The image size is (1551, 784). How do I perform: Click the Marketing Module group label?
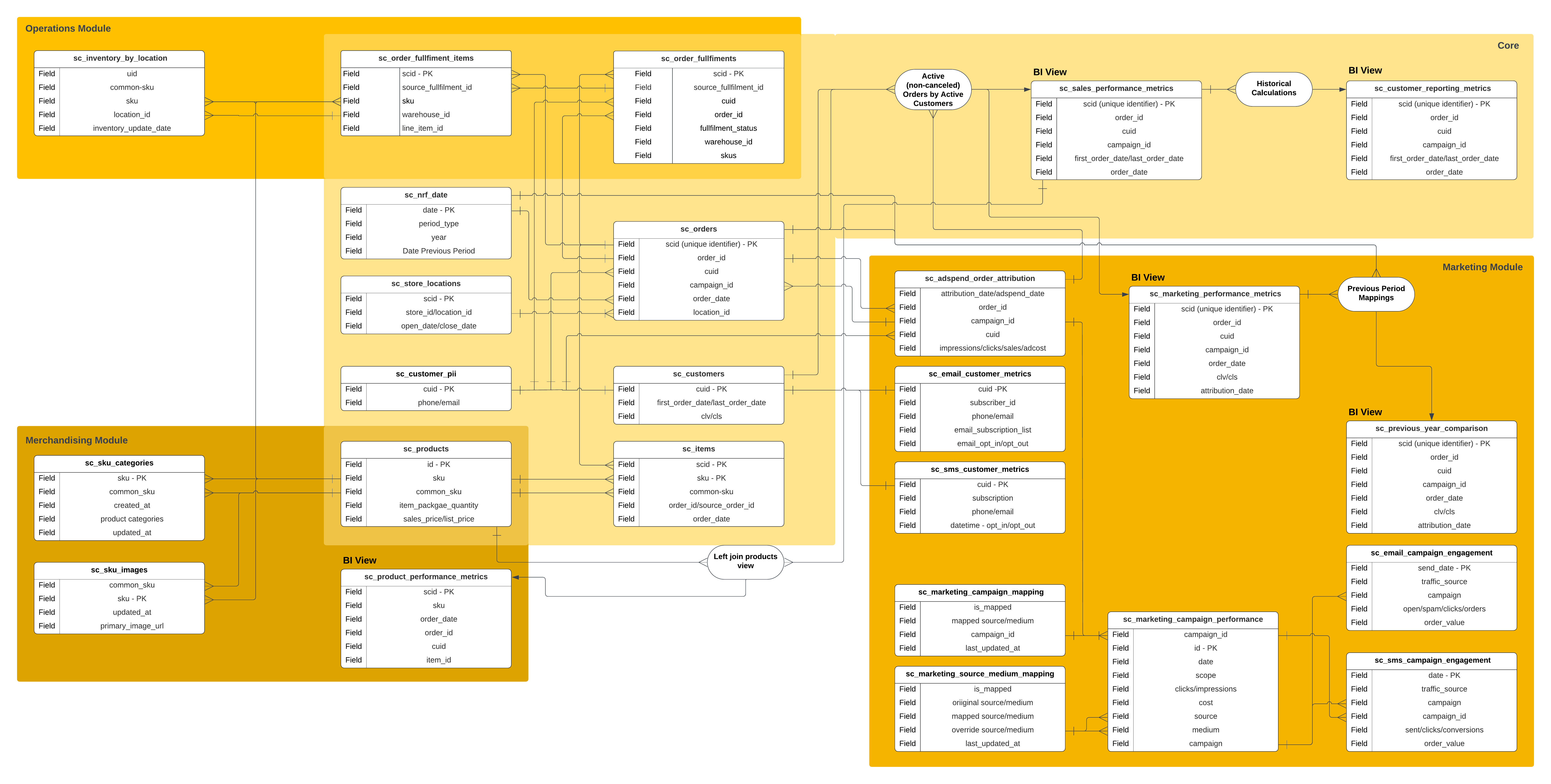(x=1482, y=267)
